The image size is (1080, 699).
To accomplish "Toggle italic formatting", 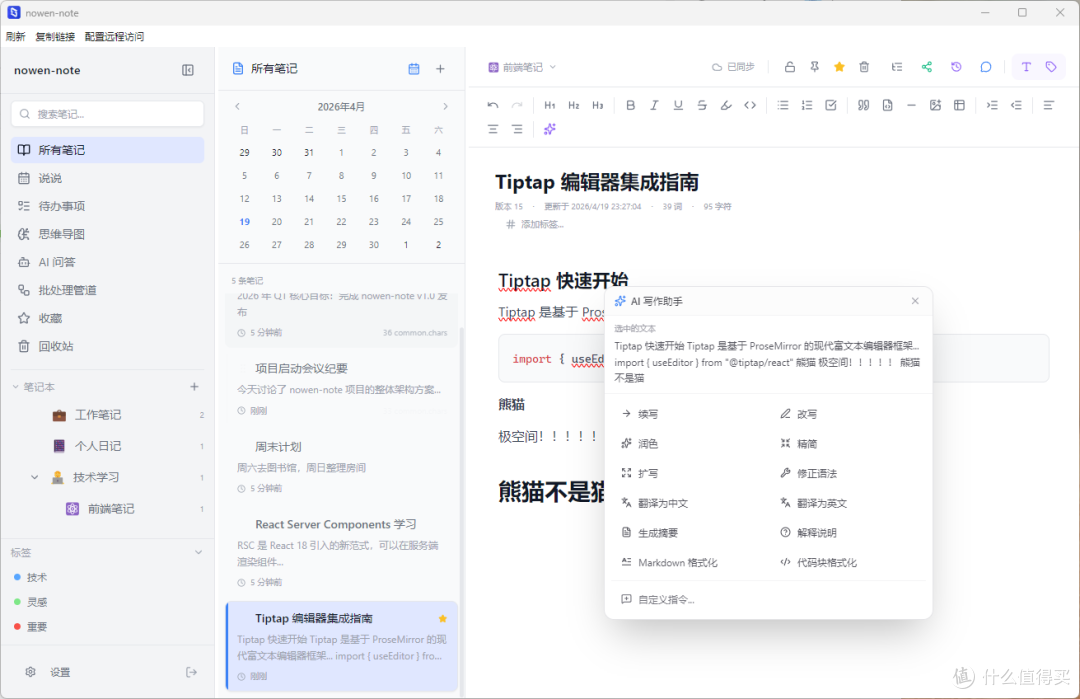I will (654, 105).
